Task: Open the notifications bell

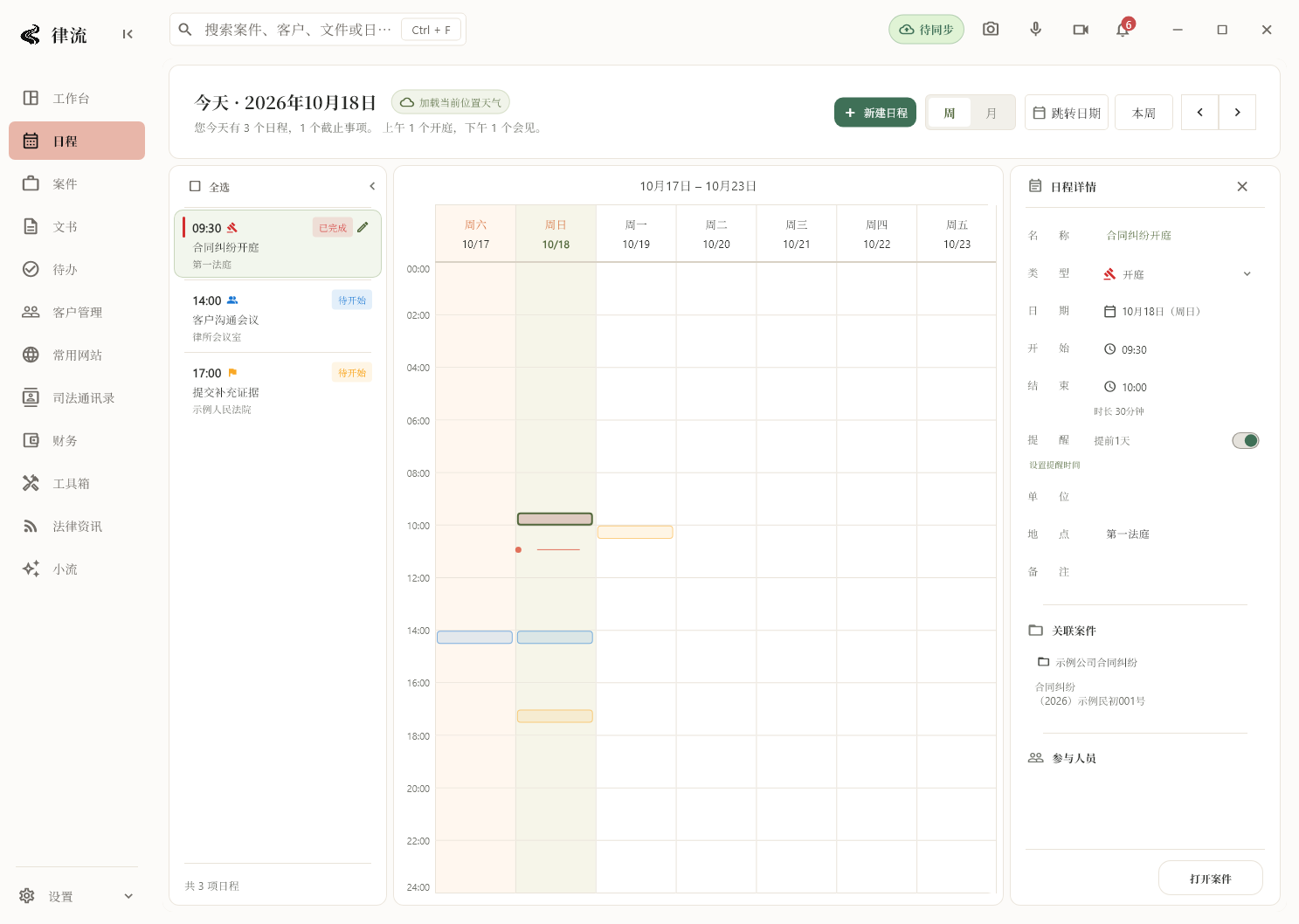Action: click(1123, 30)
